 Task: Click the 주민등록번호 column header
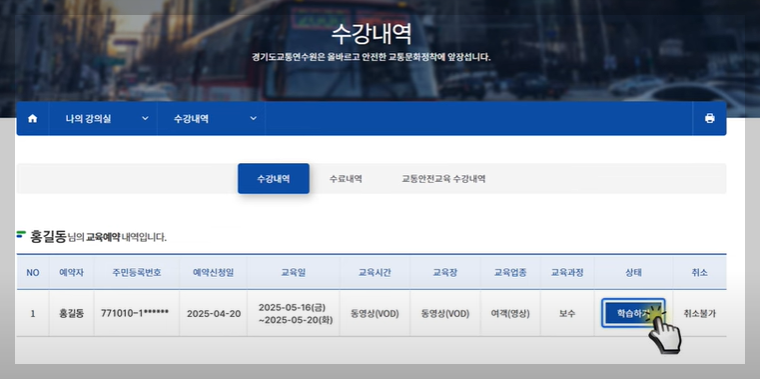pyautogui.click(x=137, y=272)
